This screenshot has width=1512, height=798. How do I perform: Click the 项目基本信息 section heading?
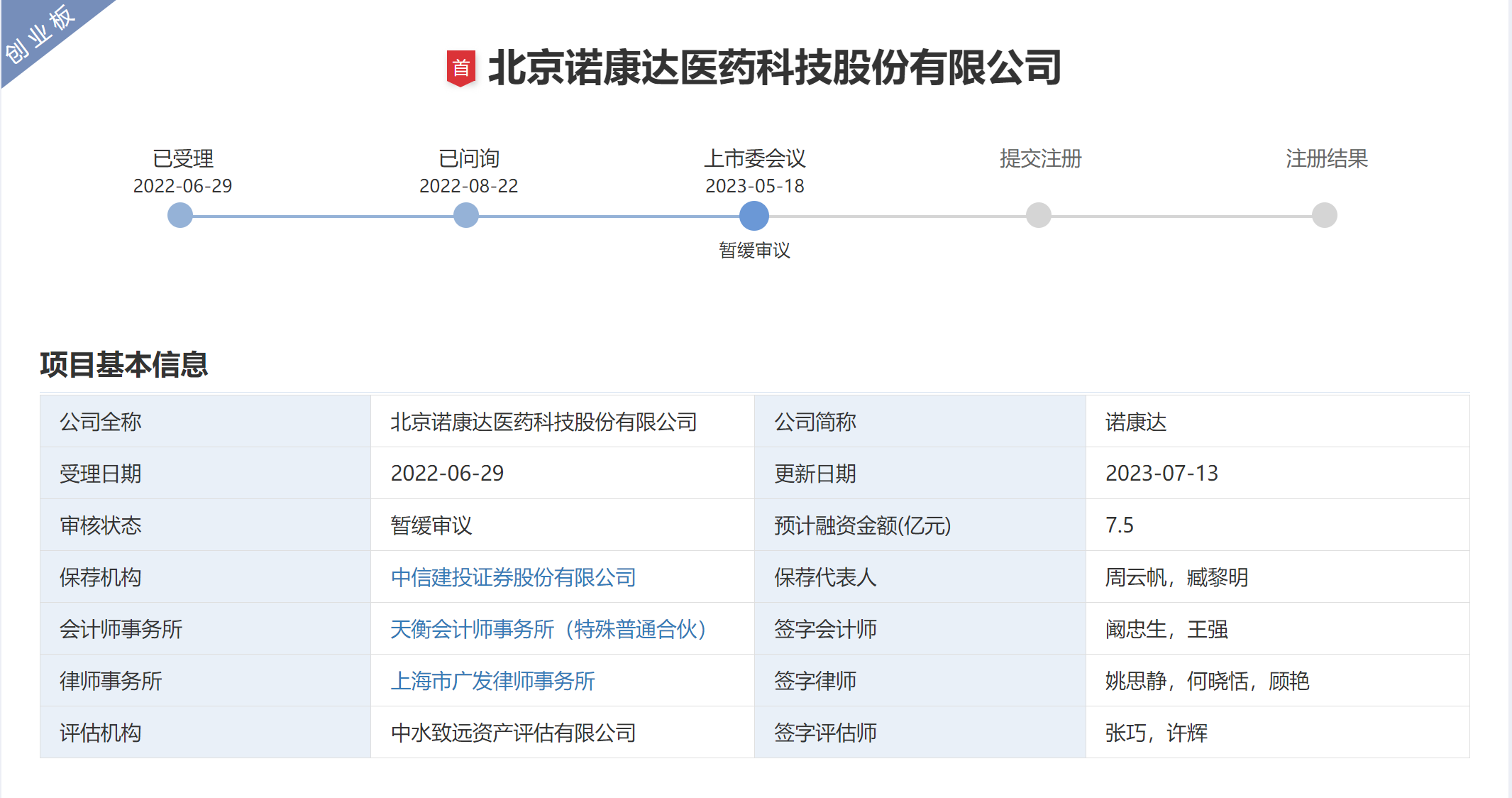pyautogui.click(x=124, y=364)
